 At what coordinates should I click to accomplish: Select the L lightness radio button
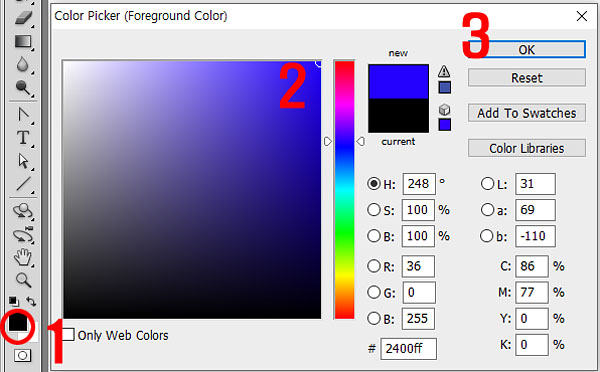click(487, 184)
